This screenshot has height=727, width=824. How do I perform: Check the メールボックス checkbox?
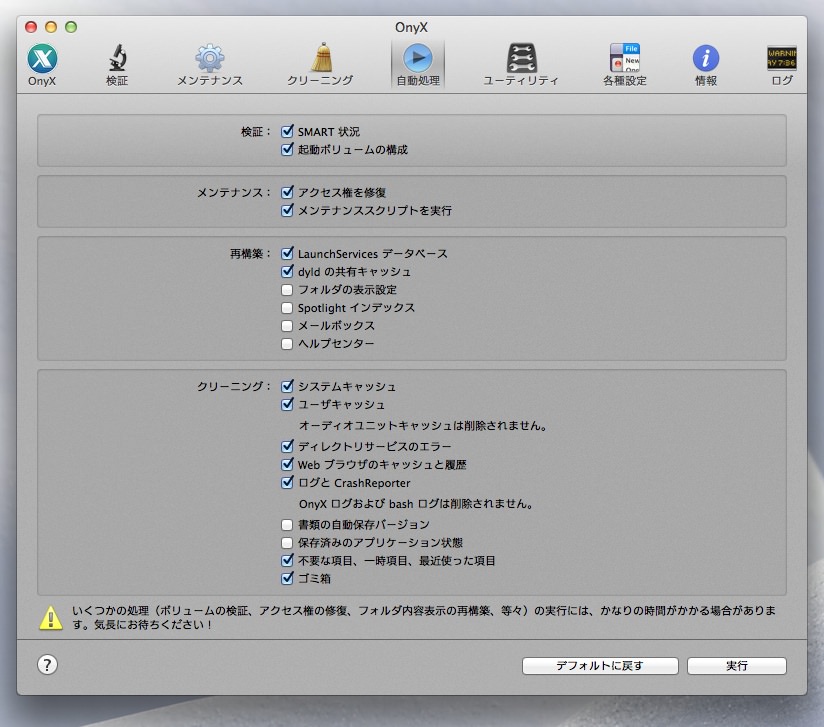tap(287, 326)
